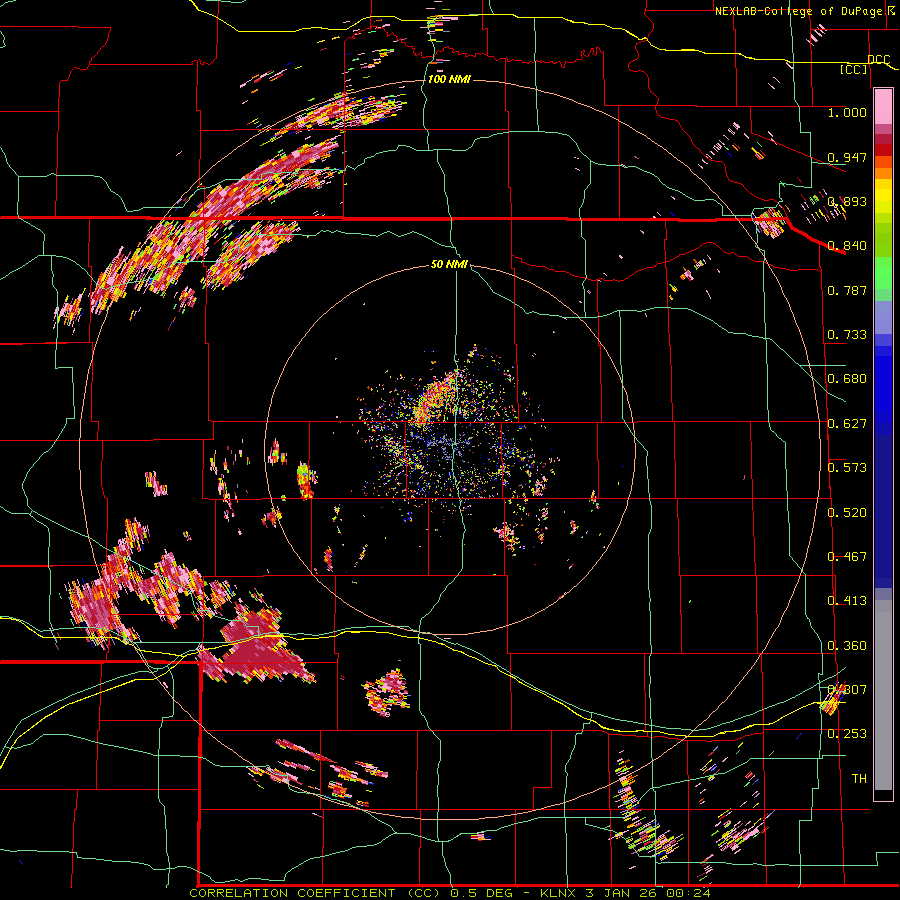Click the 50 NMI range ring label

[449, 264]
